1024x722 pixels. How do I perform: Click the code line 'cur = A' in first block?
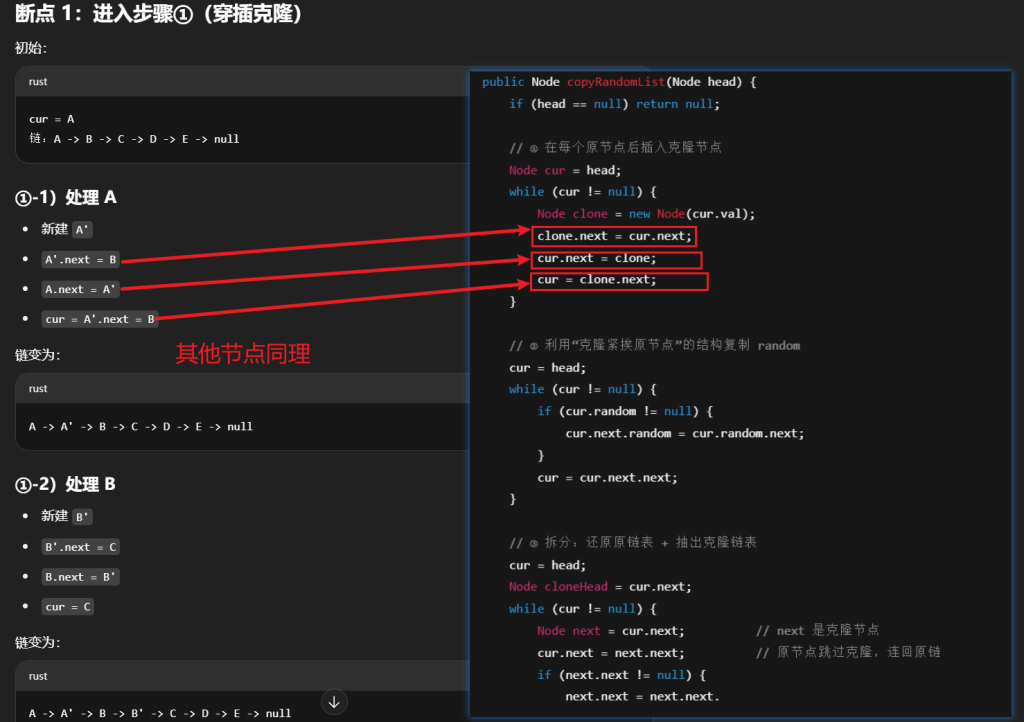click(x=52, y=119)
